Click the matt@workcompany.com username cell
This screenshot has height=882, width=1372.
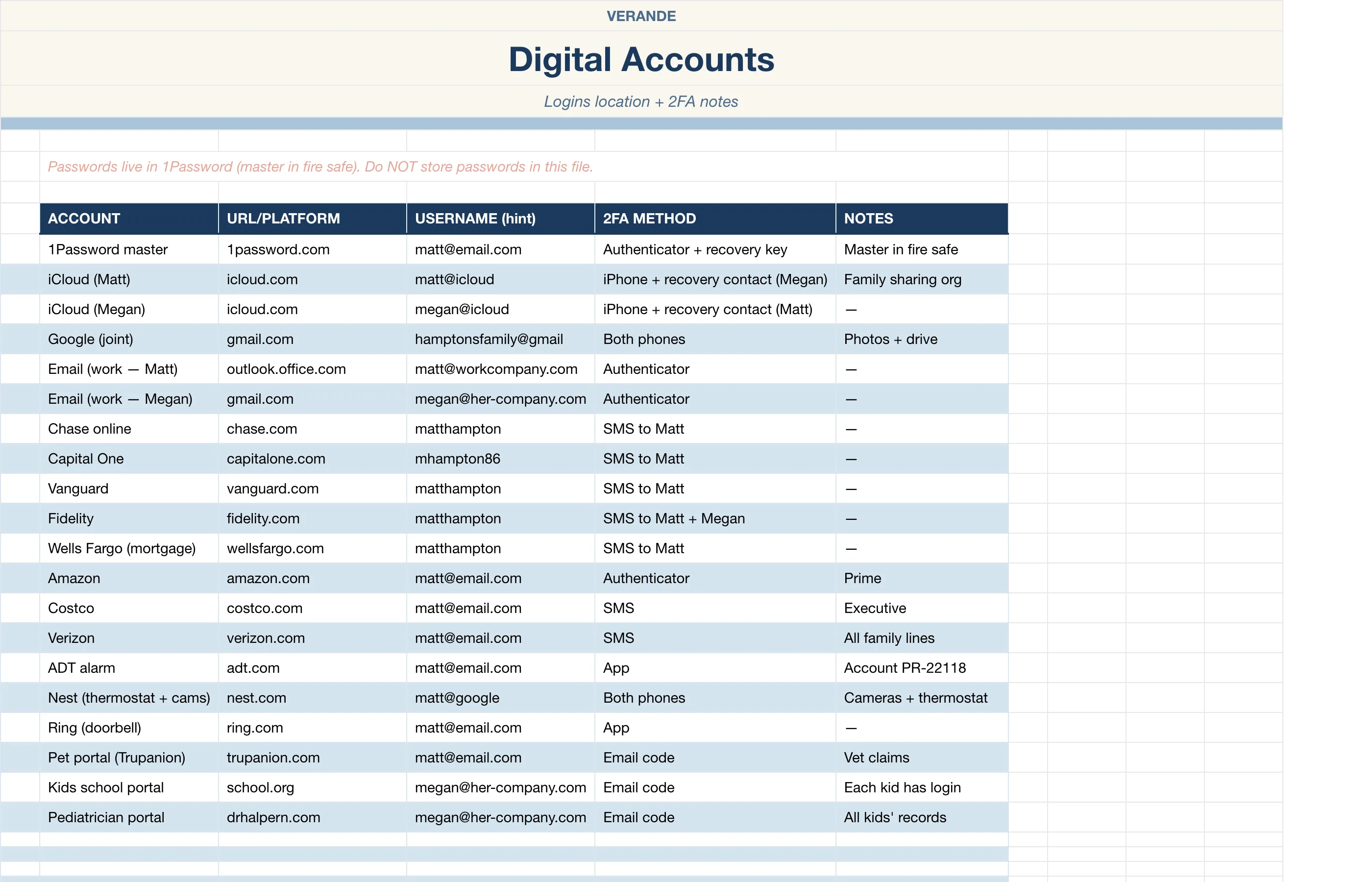(501, 369)
